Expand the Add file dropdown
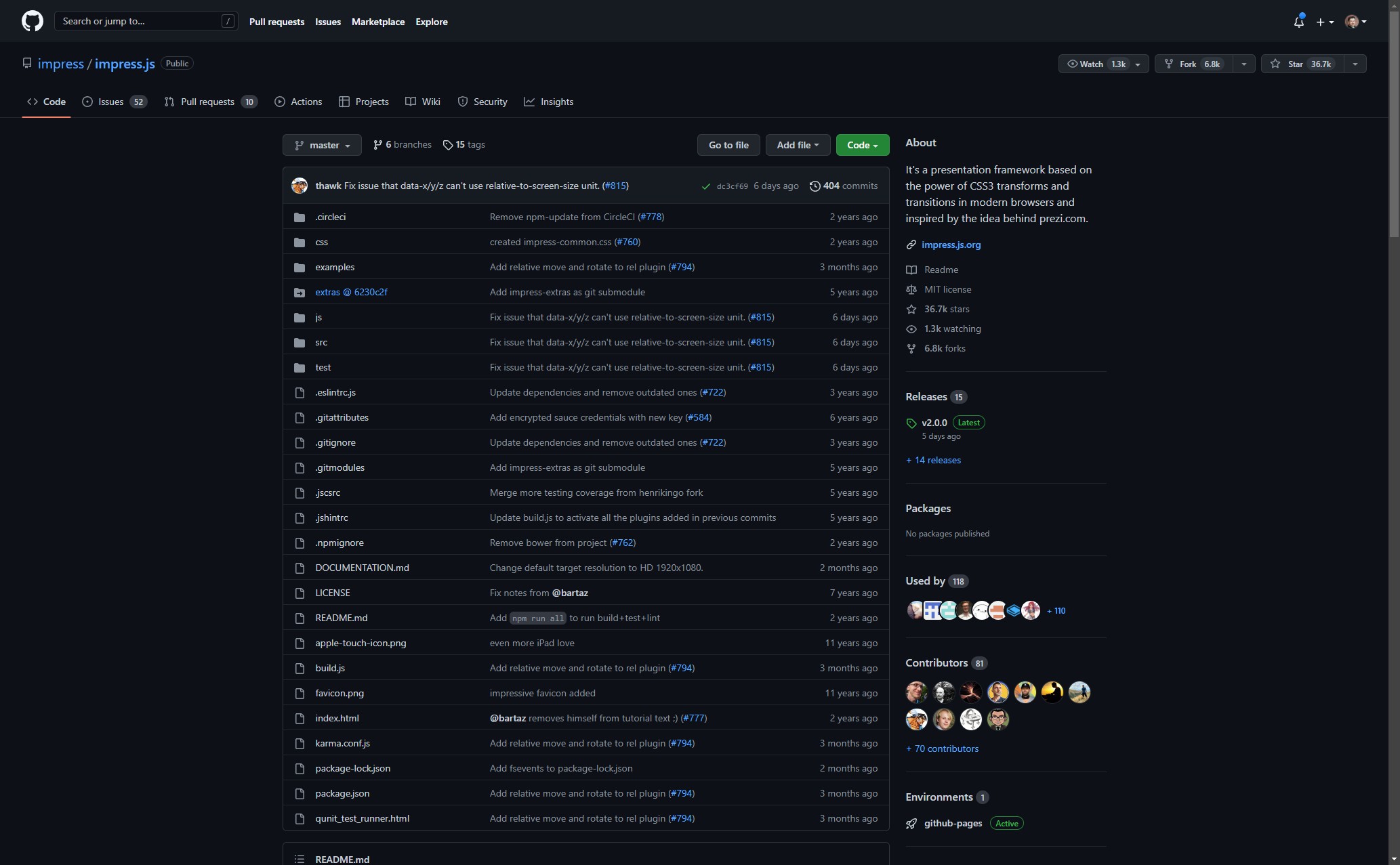The image size is (1400, 865). coord(798,145)
